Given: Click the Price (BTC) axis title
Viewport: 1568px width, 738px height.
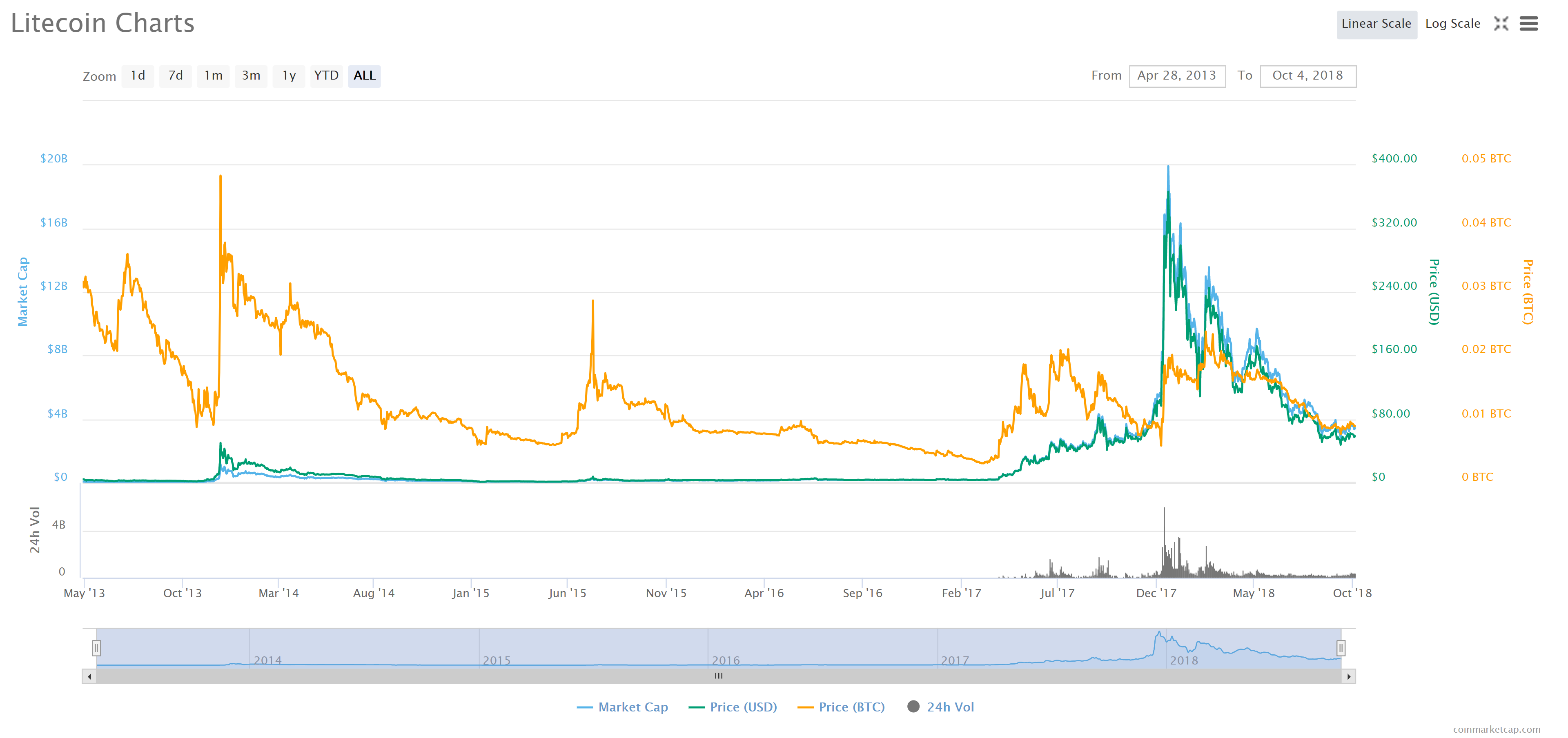Looking at the screenshot, I should 1527,292.
